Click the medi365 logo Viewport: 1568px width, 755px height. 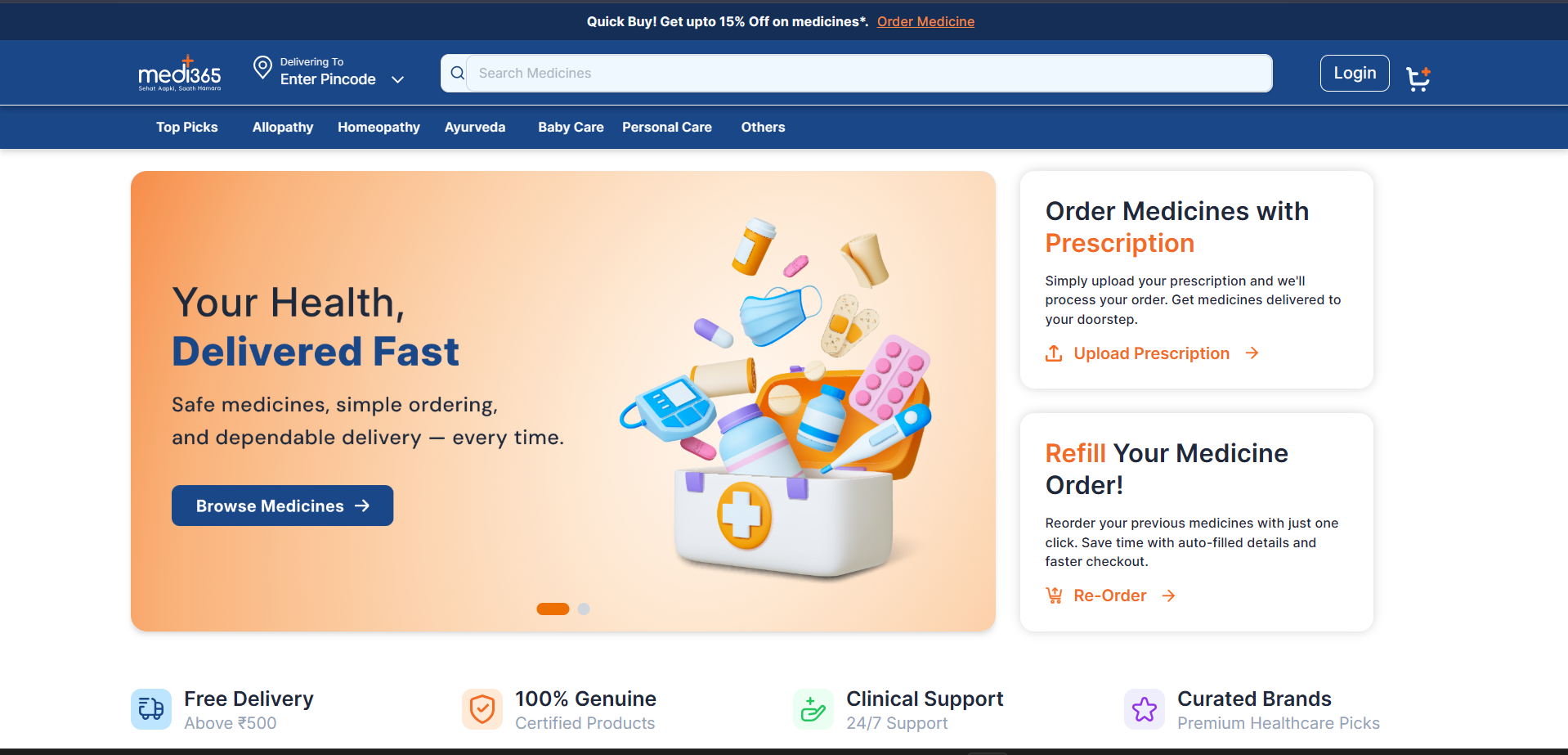point(180,74)
